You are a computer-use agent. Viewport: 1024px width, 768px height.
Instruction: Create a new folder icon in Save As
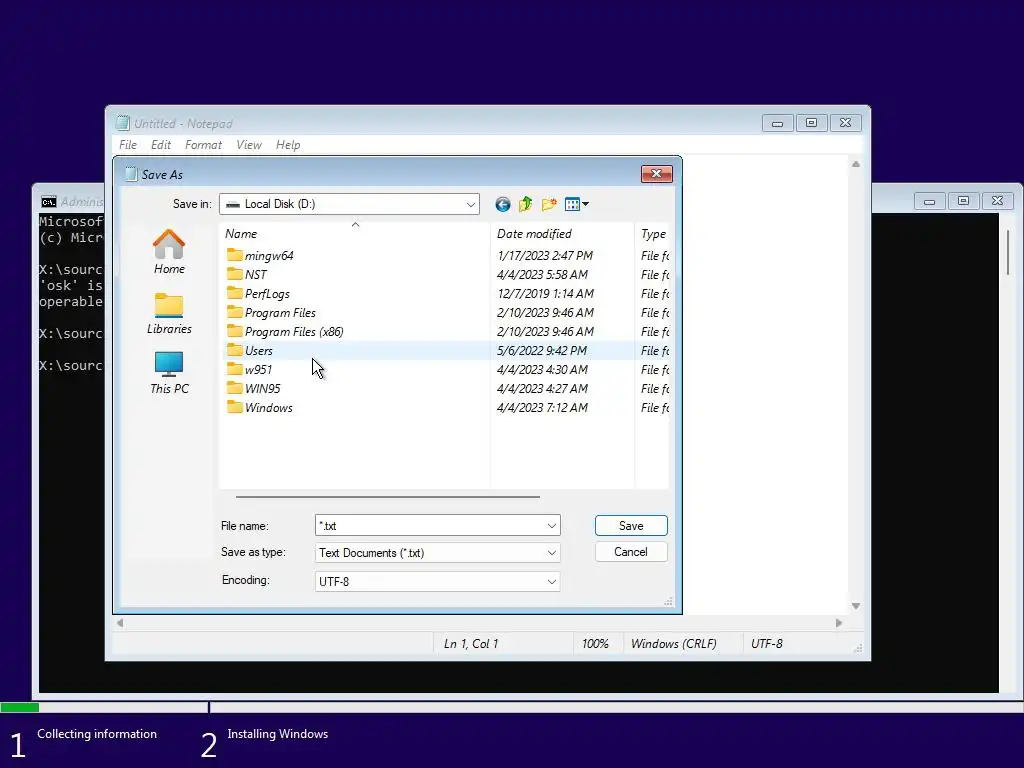coord(549,204)
